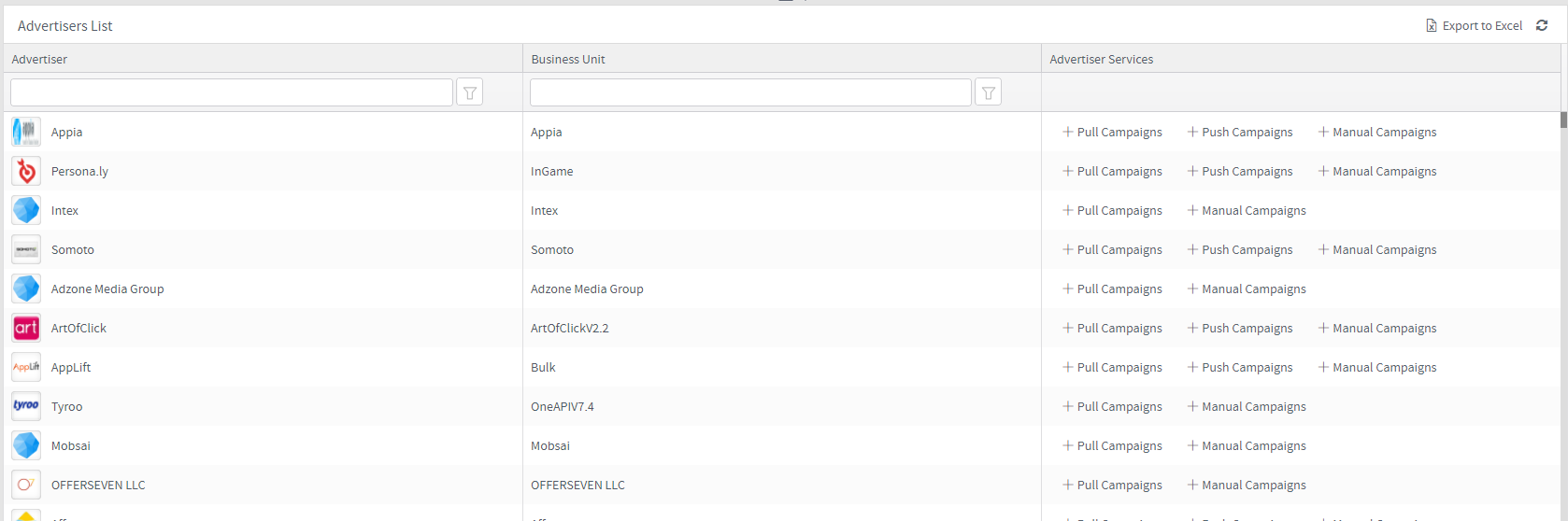The height and width of the screenshot is (521, 1568).
Task: Click the Advertisers List panel title
Action: 64,26
